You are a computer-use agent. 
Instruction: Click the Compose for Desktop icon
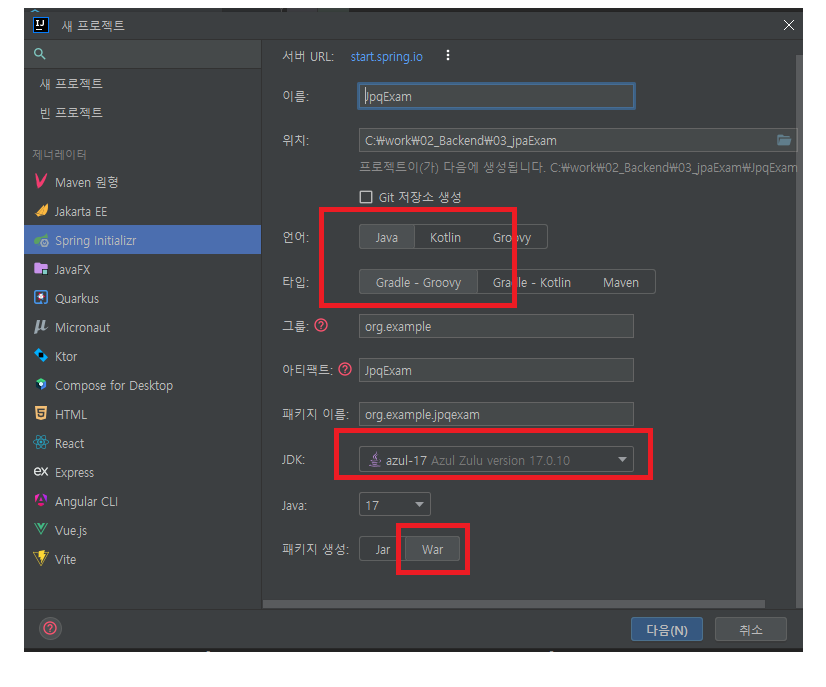[41, 385]
